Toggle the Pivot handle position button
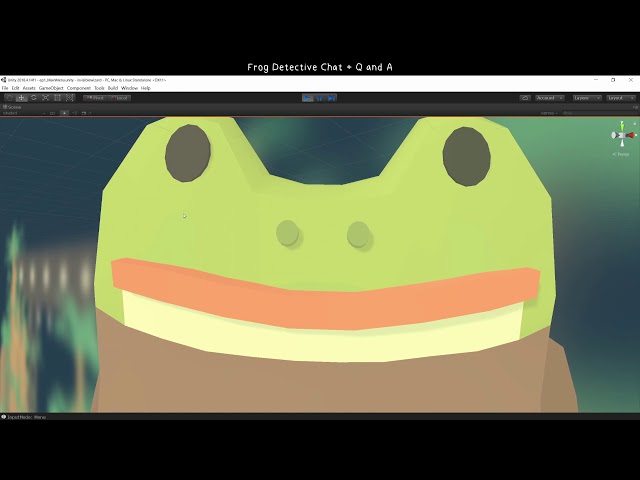 (95, 98)
